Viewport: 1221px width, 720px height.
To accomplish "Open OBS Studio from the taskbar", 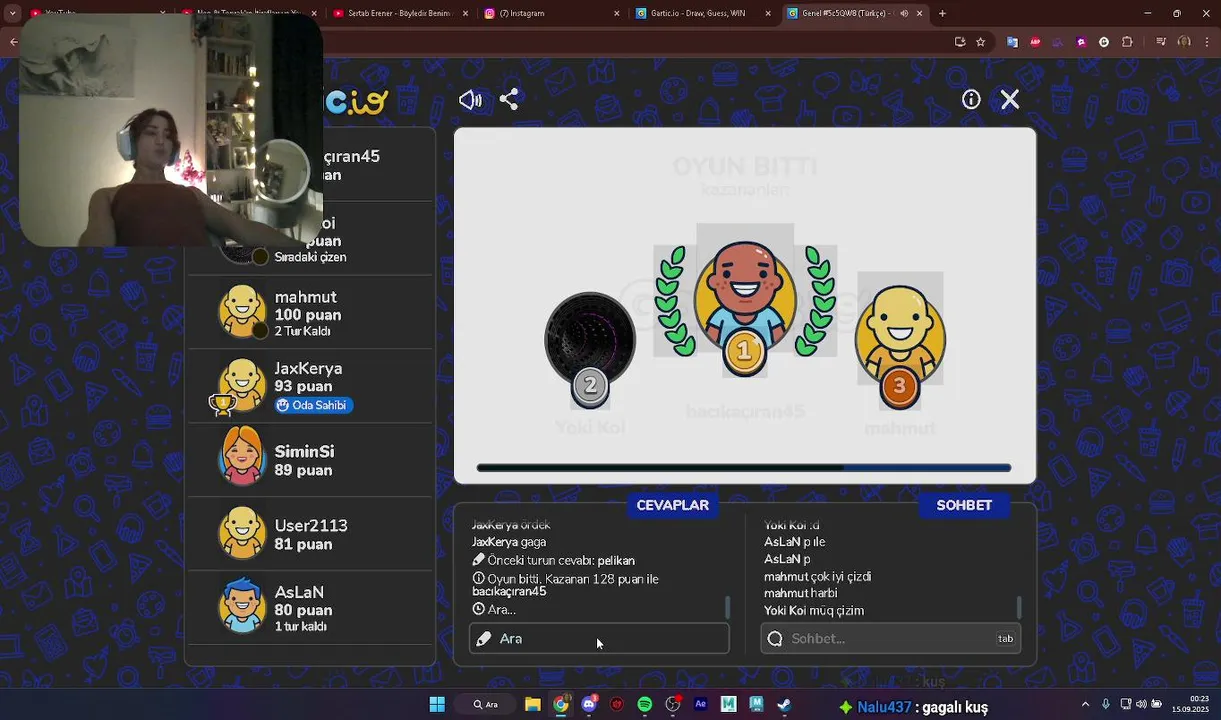I will (x=672, y=705).
